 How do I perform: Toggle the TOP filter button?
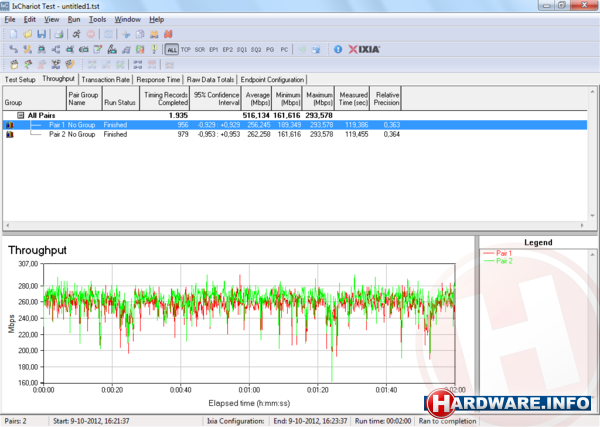pyautogui.click(x=186, y=49)
